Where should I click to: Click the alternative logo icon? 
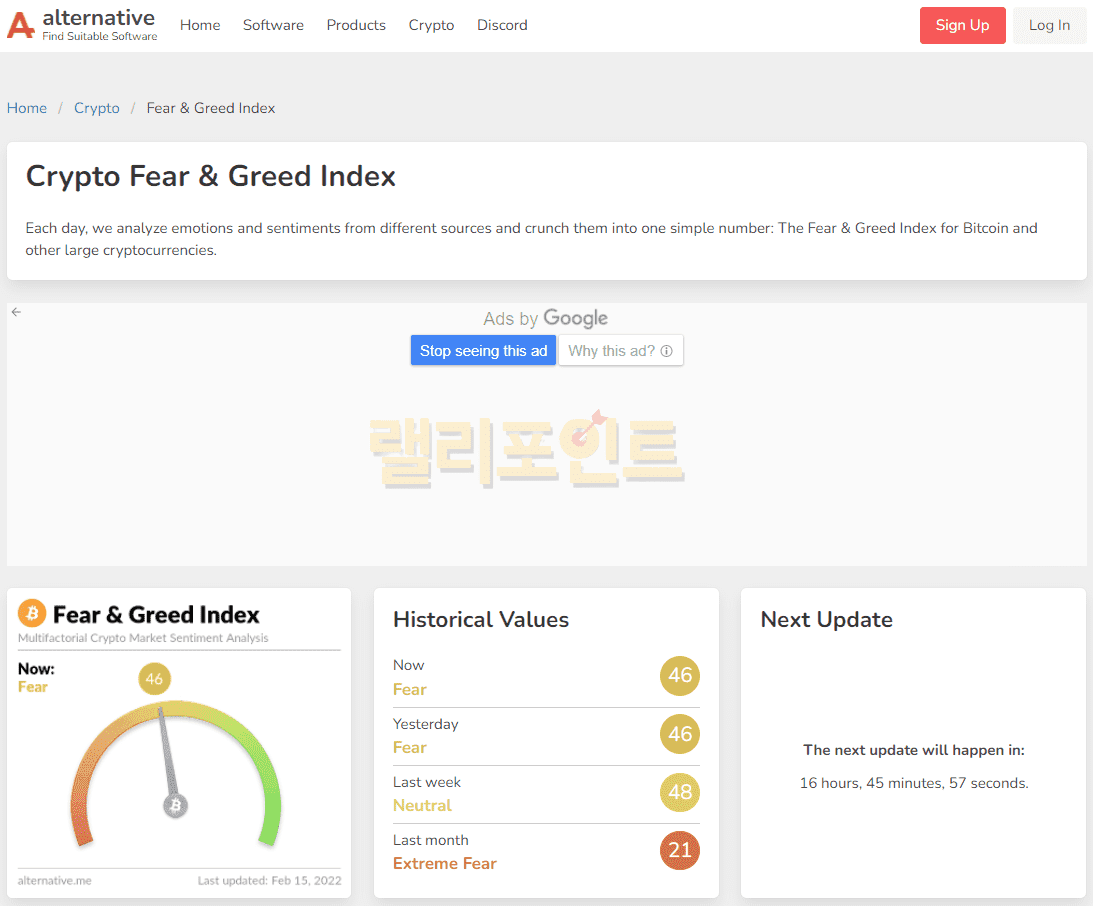click(x=21, y=25)
